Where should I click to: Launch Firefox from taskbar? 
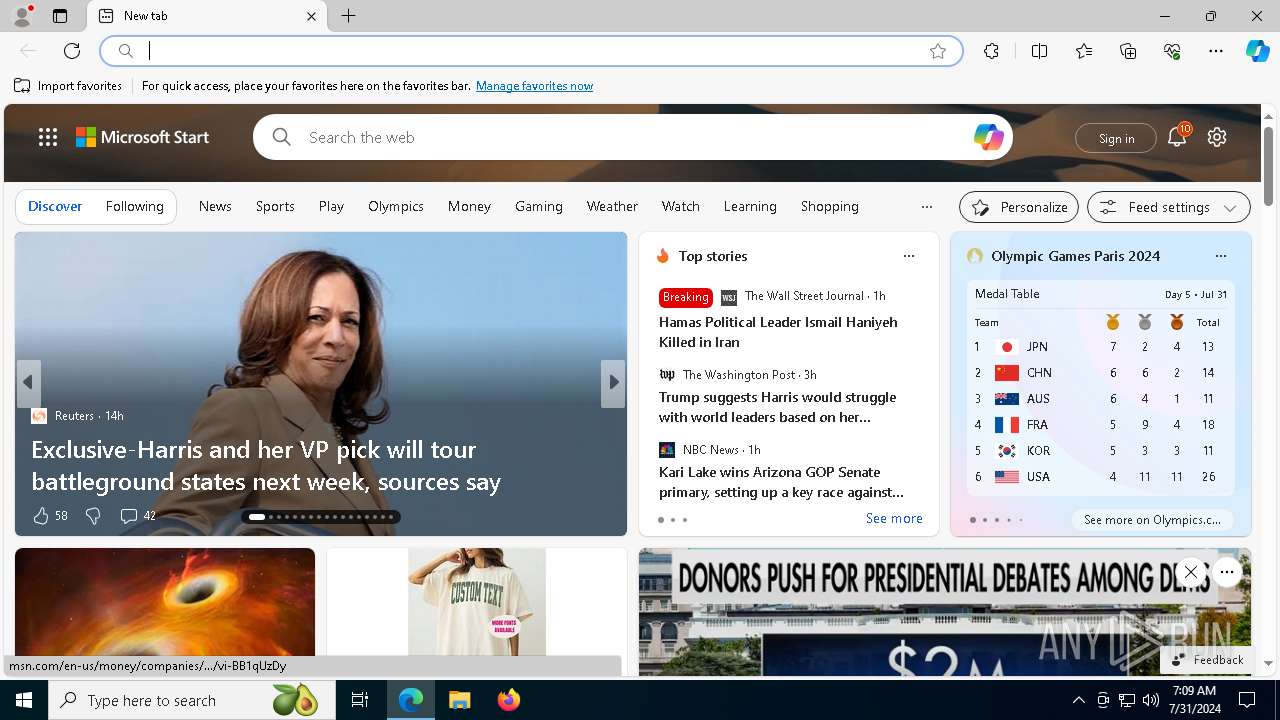coord(509,700)
